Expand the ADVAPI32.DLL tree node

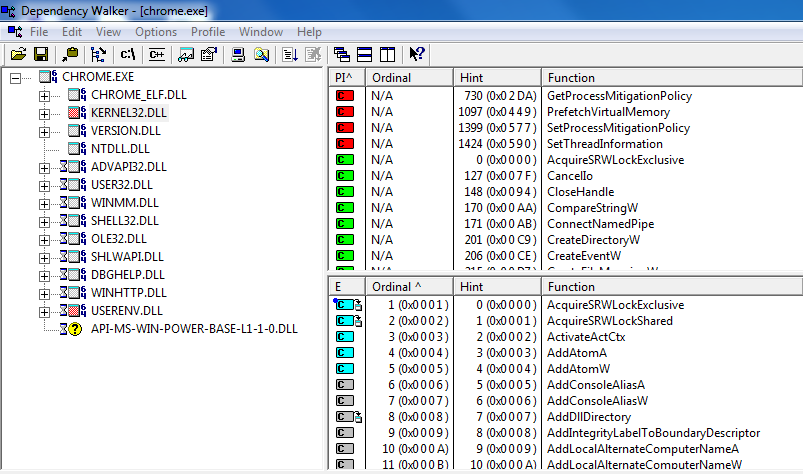click(45, 168)
